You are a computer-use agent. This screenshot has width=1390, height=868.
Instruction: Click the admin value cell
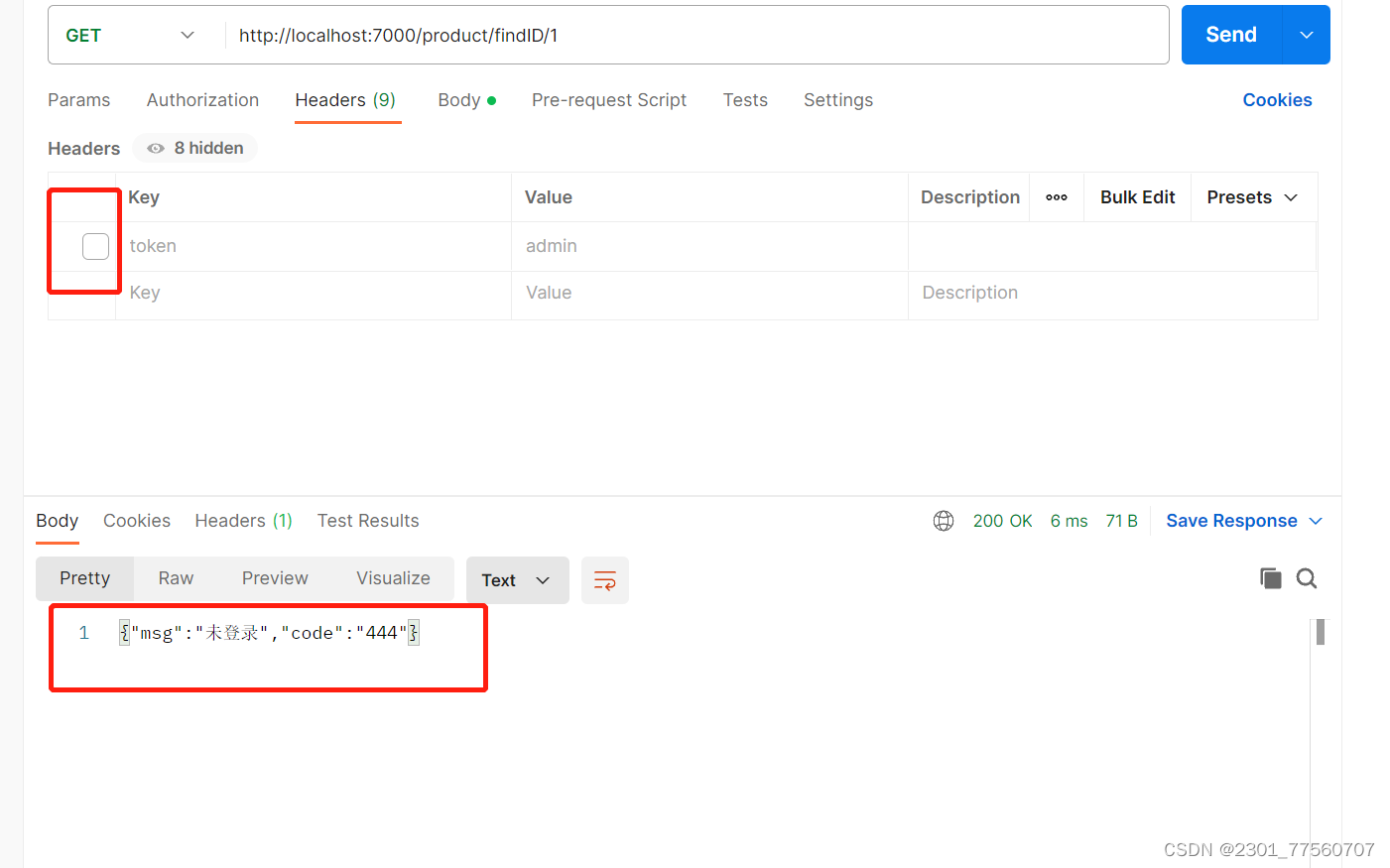709,246
